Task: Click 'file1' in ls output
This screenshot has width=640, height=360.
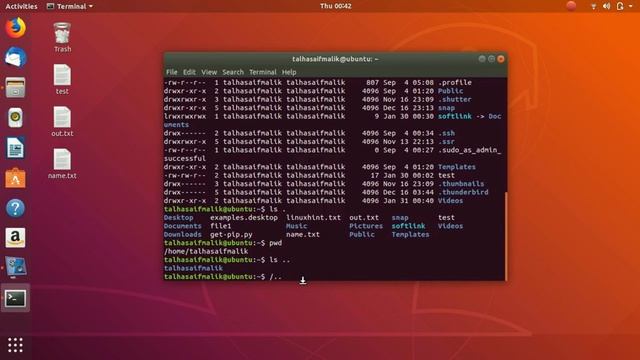Action: [220, 226]
